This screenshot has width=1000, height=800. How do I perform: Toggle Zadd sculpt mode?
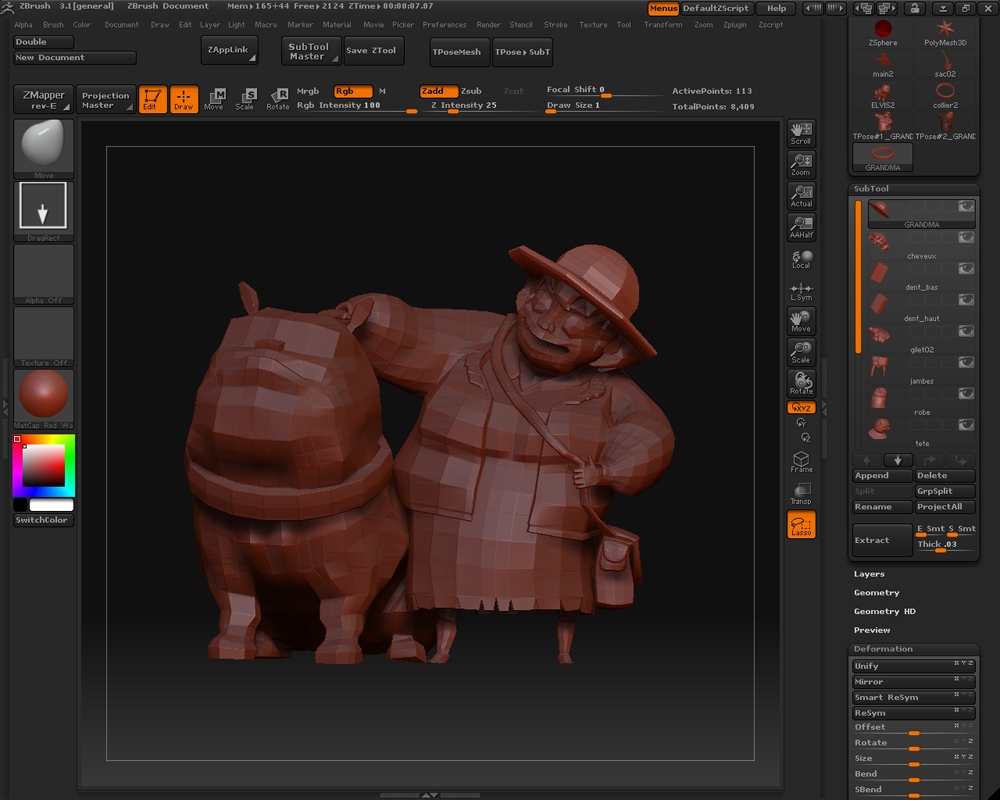coord(438,91)
